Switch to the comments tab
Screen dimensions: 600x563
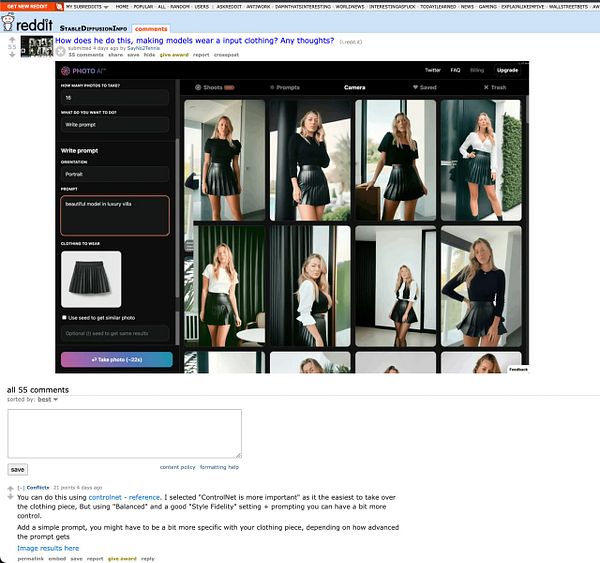pos(151,29)
